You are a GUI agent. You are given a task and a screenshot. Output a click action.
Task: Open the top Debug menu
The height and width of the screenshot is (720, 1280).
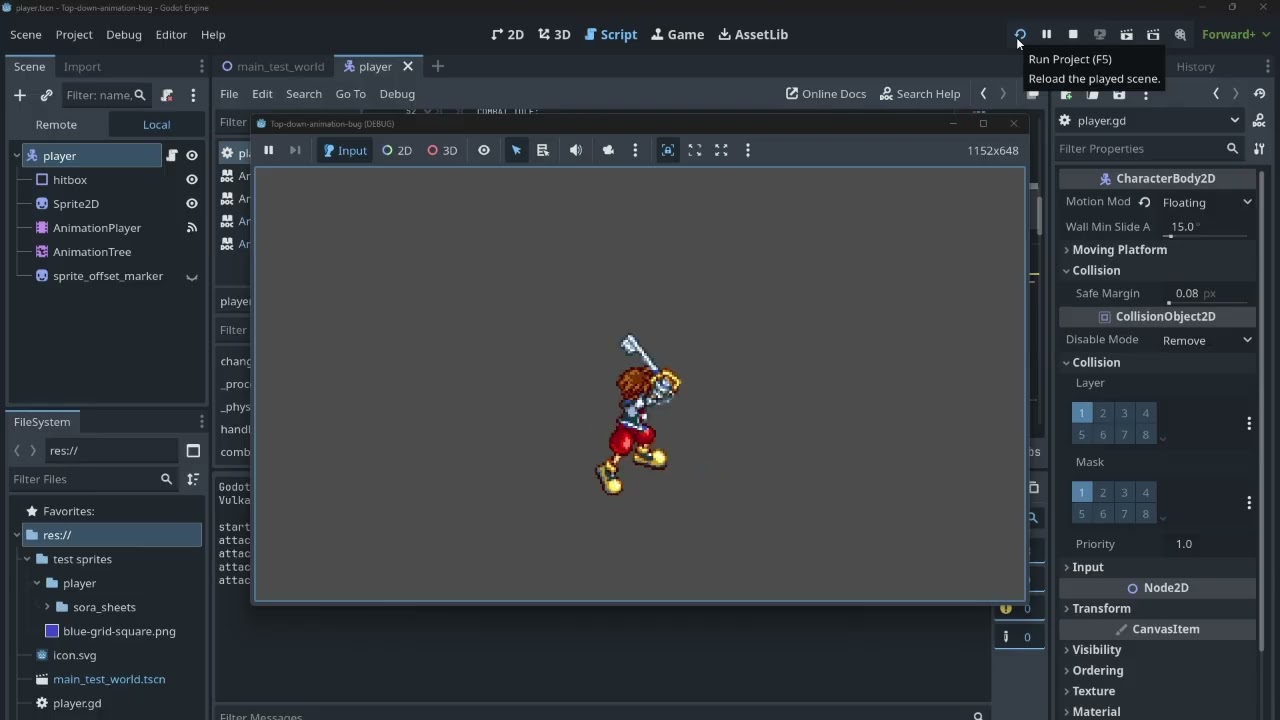[x=124, y=34]
